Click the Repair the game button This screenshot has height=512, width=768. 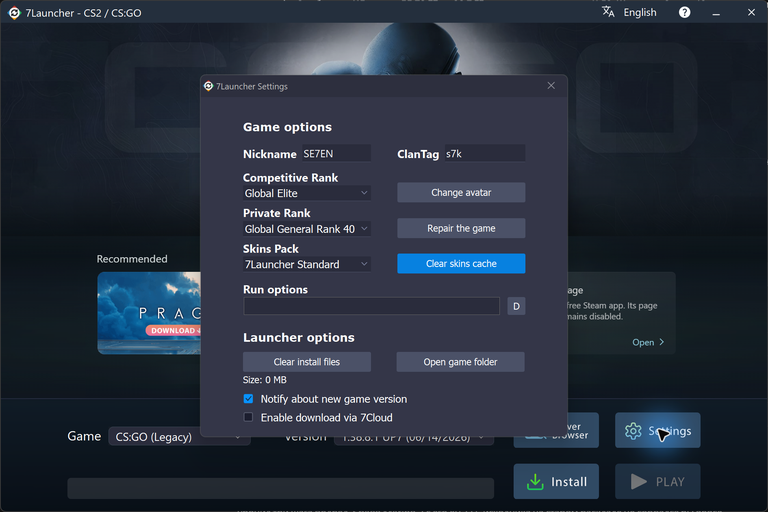pyautogui.click(x=461, y=228)
